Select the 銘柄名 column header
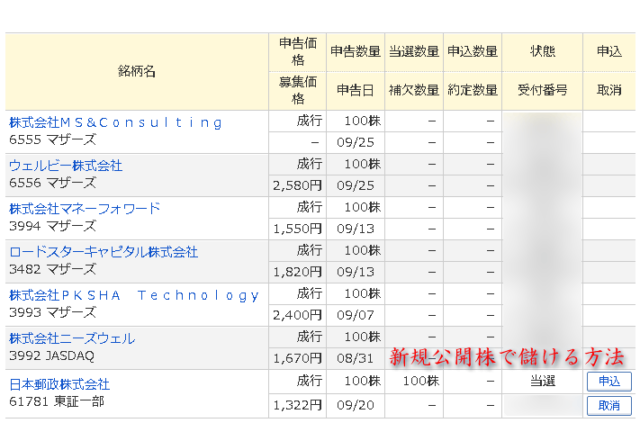The image size is (640, 423). (137, 71)
